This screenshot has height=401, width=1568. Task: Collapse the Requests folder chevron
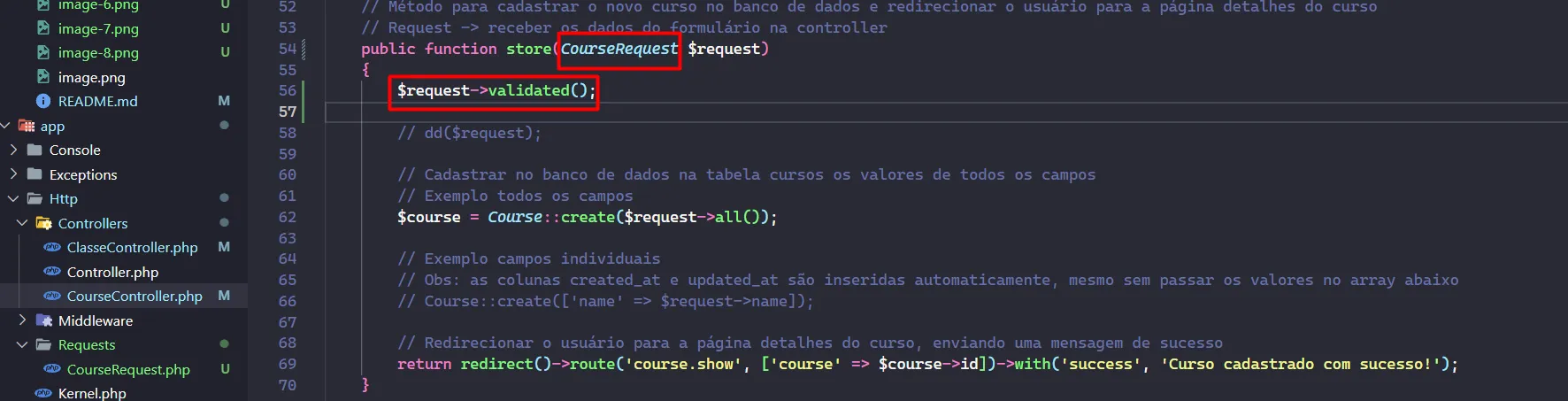22,344
